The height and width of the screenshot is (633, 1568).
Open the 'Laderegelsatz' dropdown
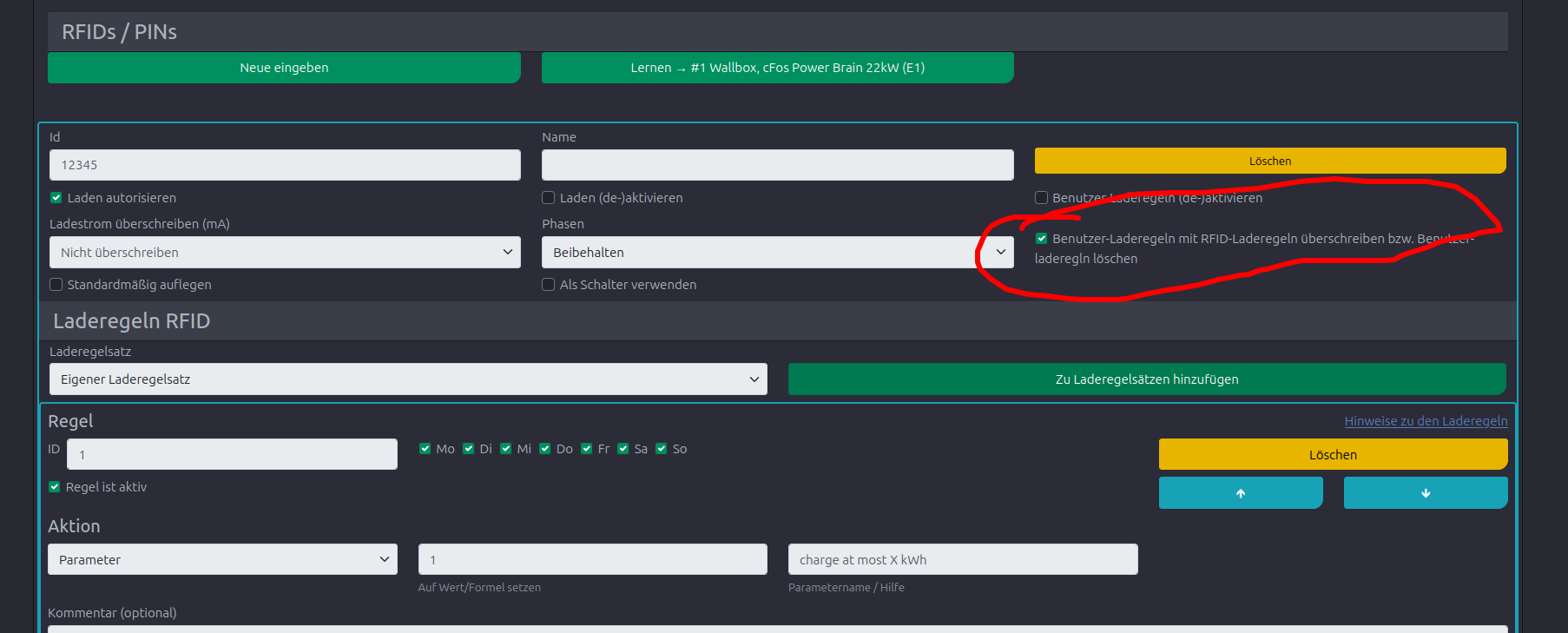[408, 379]
